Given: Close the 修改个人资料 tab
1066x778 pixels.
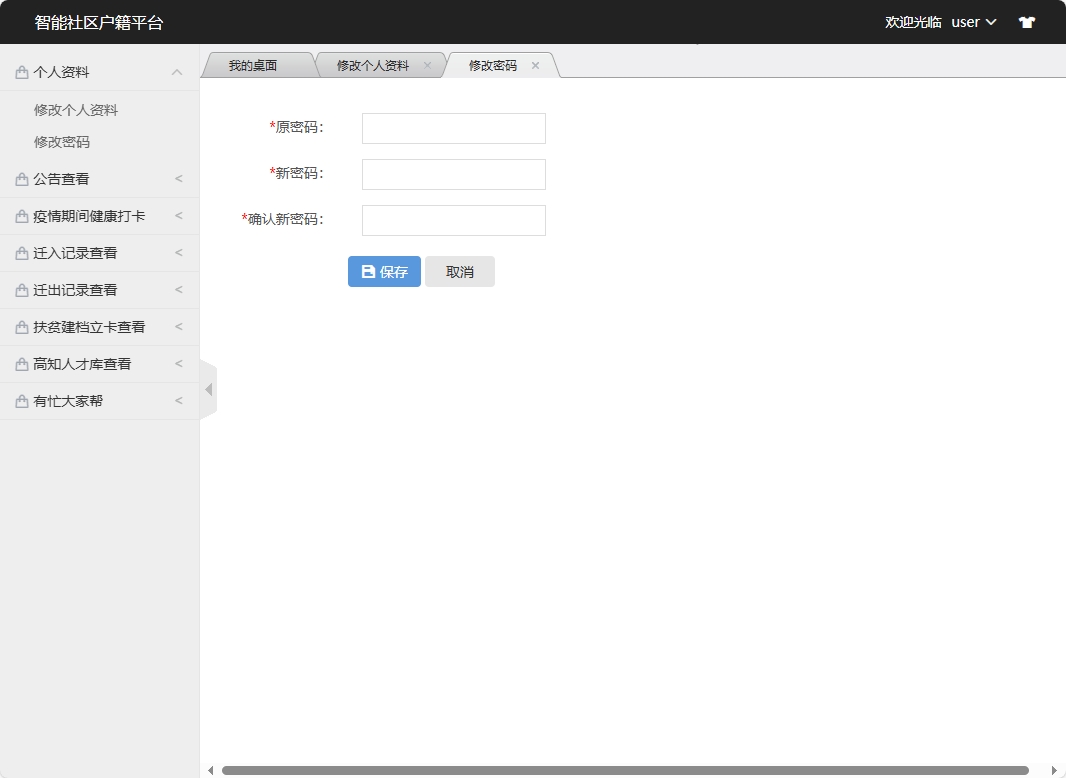Looking at the screenshot, I should tap(427, 65).
